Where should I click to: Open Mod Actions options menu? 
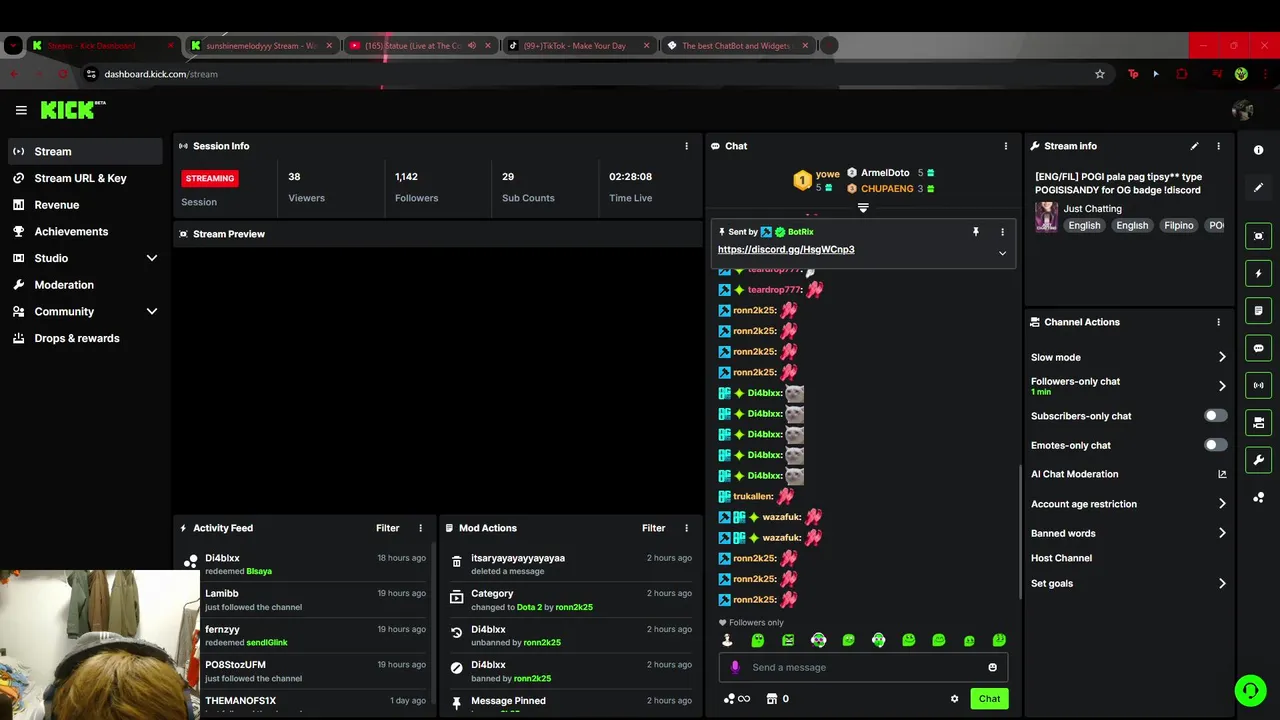click(686, 528)
